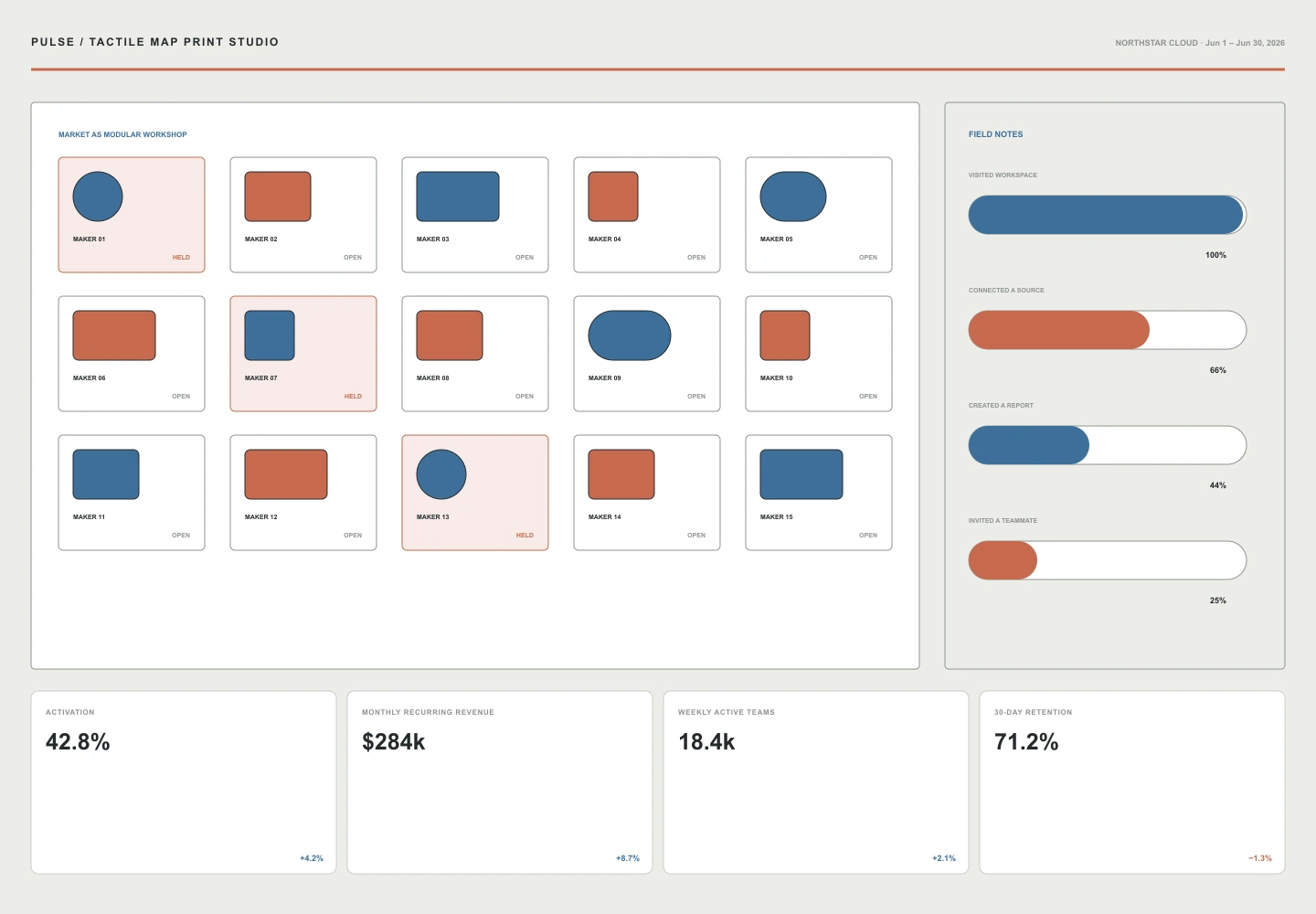Image resolution: width=1316 pixels, height=914 pixels.
Task: Click the orange rounded square in Maker 02
Action: click(278, 197)
